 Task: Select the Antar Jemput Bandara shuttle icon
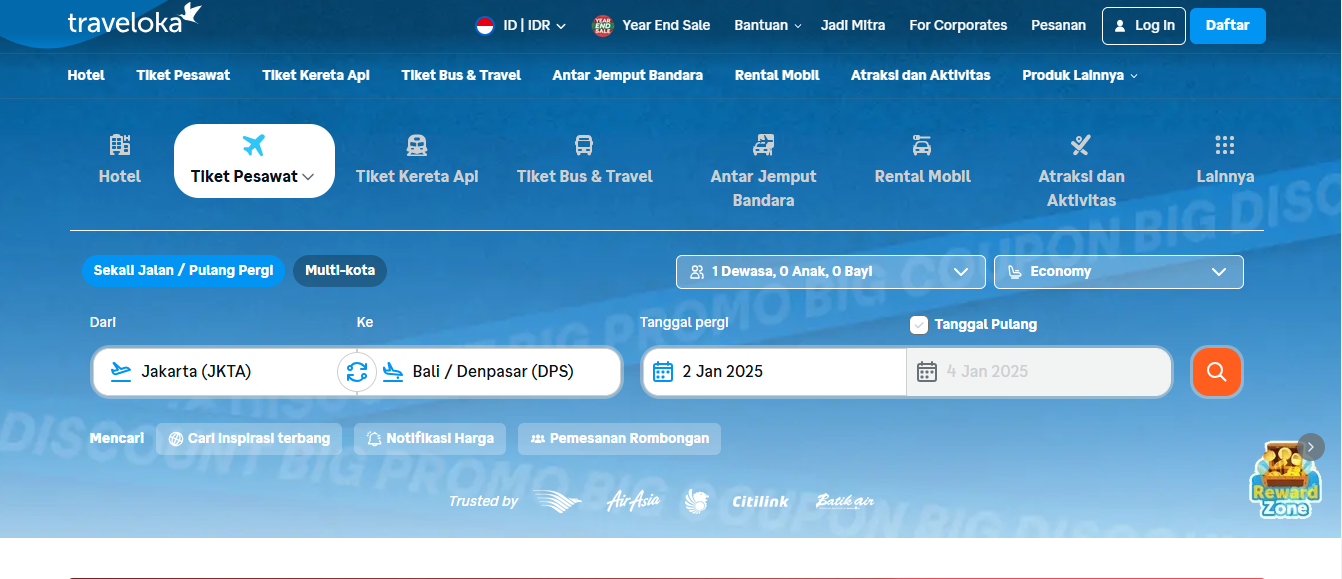(764, 145)
